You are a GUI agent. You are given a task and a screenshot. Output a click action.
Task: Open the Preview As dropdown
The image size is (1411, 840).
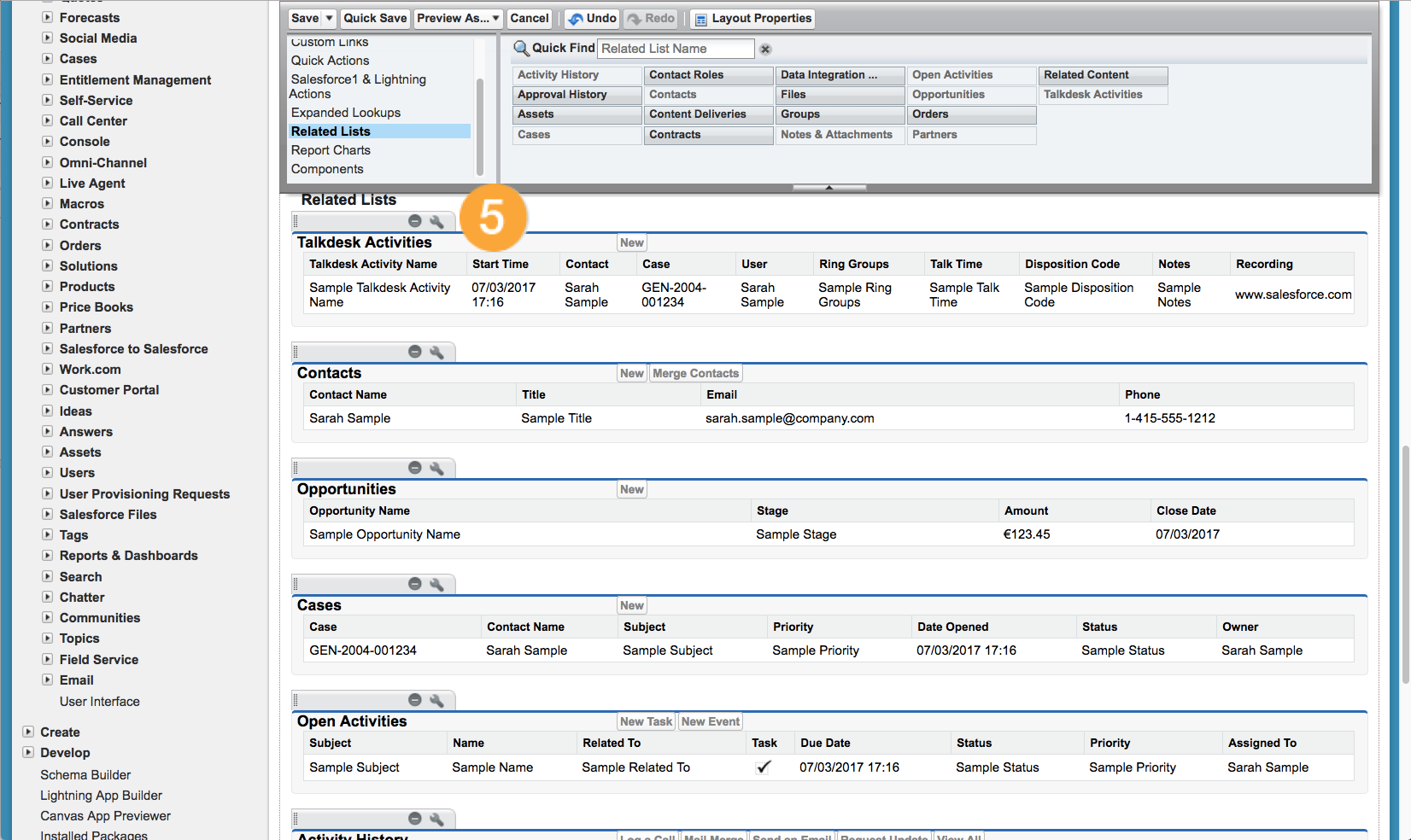tap(459, 18)
